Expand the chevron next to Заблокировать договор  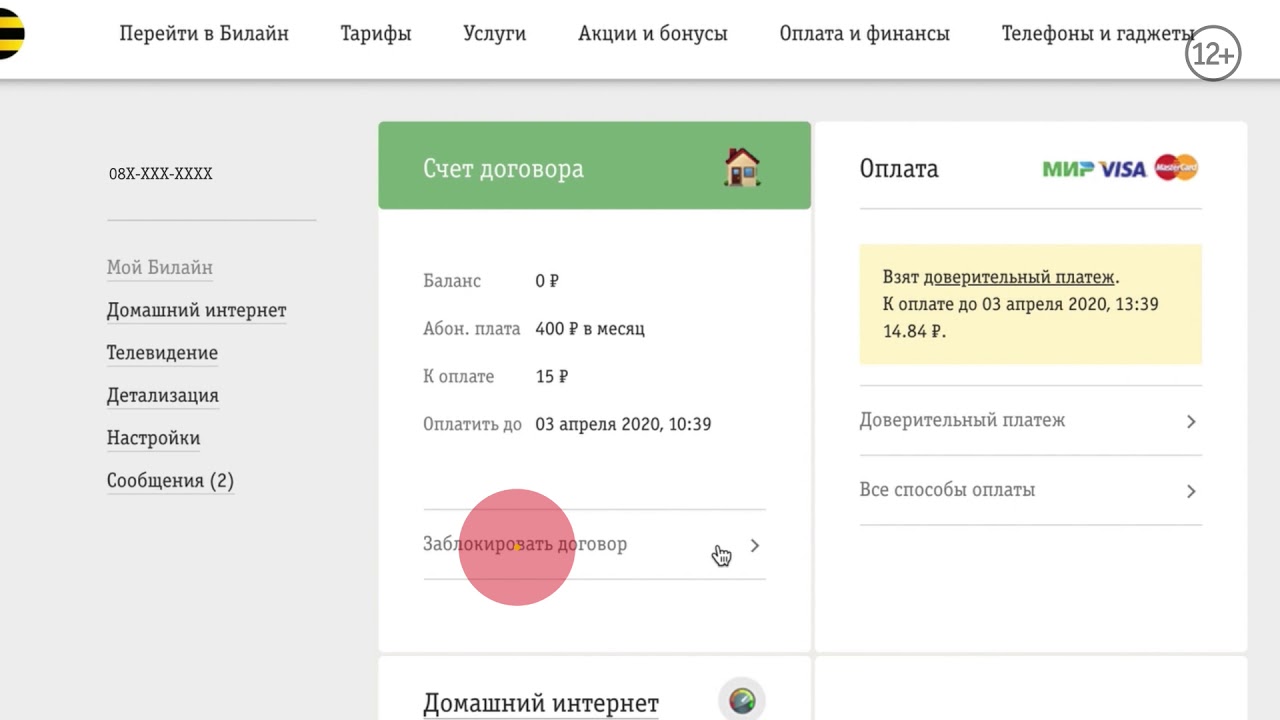755,545
